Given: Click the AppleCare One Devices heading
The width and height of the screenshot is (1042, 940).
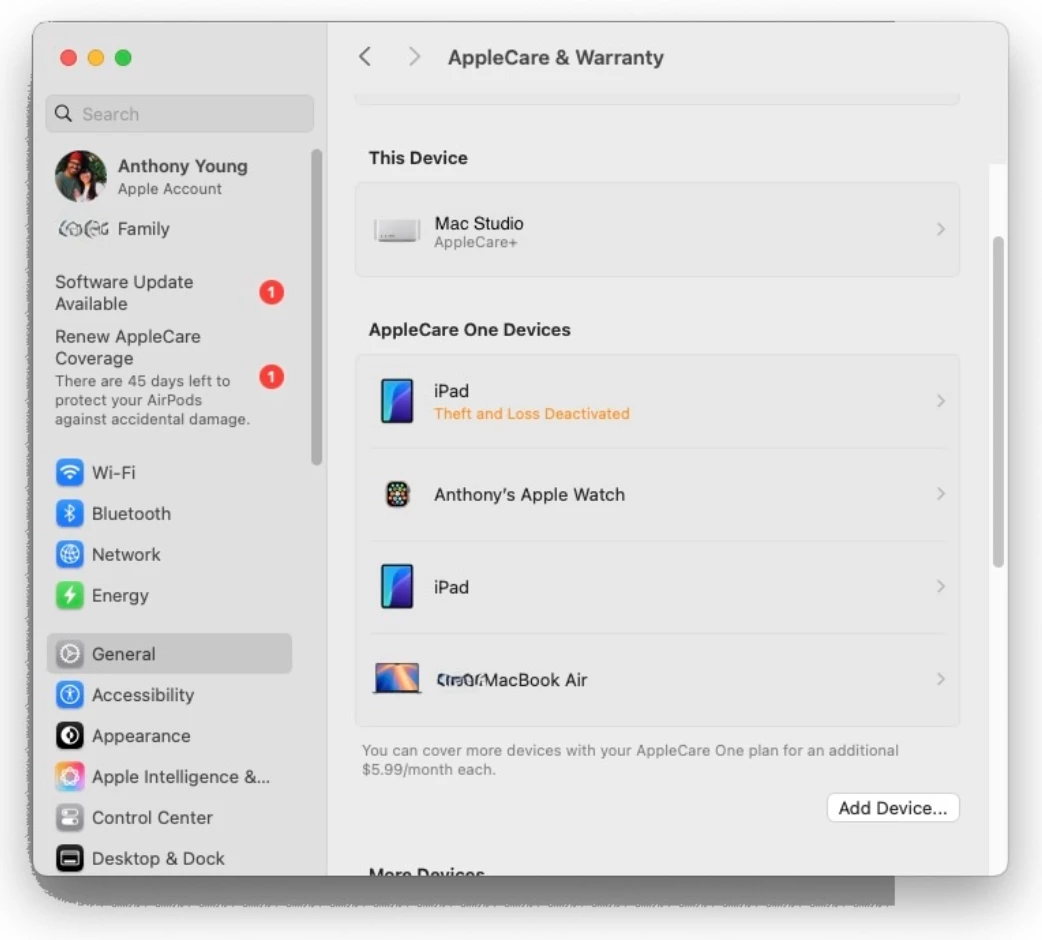Looking at the screenshot, I should pos(469,330).
